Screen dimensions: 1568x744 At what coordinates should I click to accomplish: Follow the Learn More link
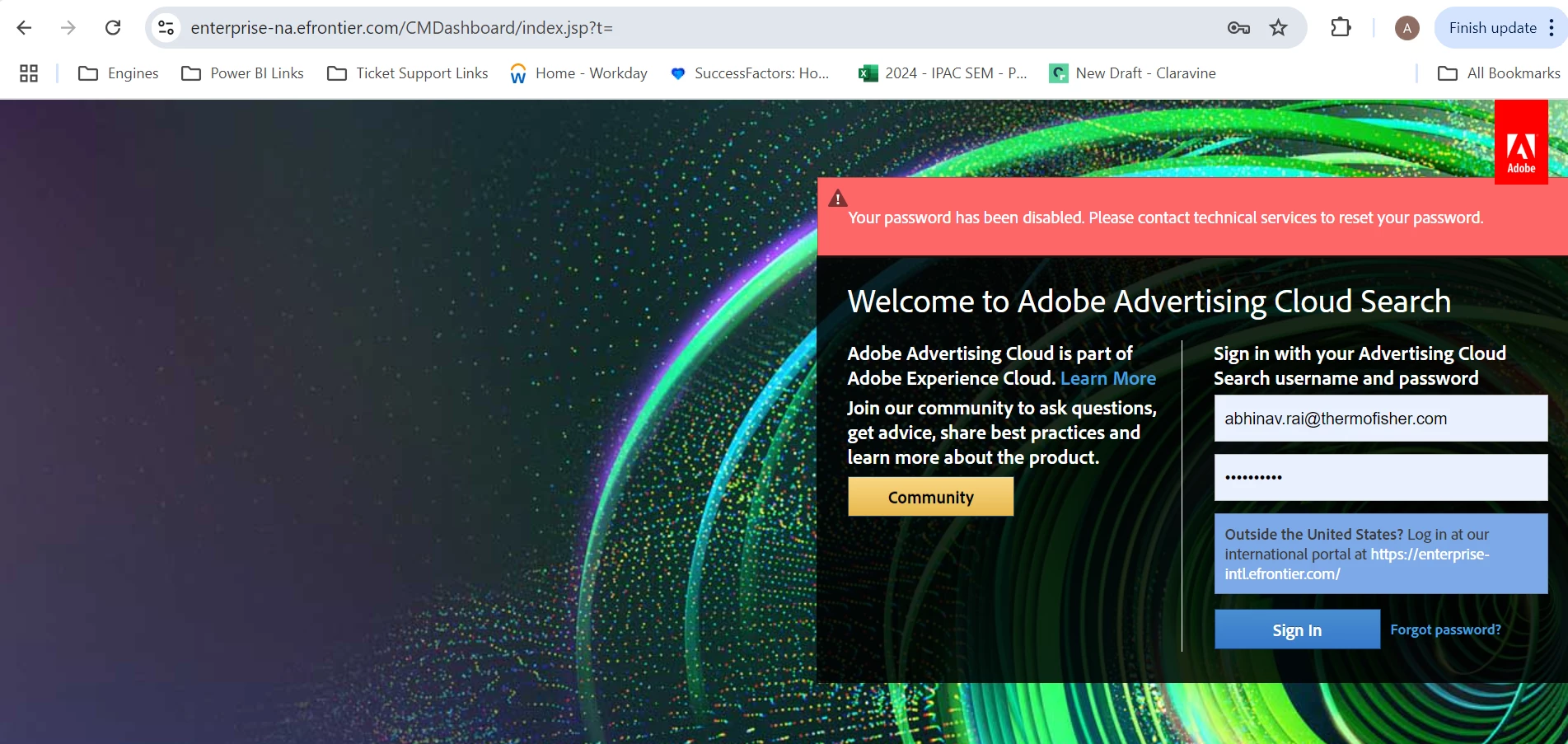(1108, 378)
